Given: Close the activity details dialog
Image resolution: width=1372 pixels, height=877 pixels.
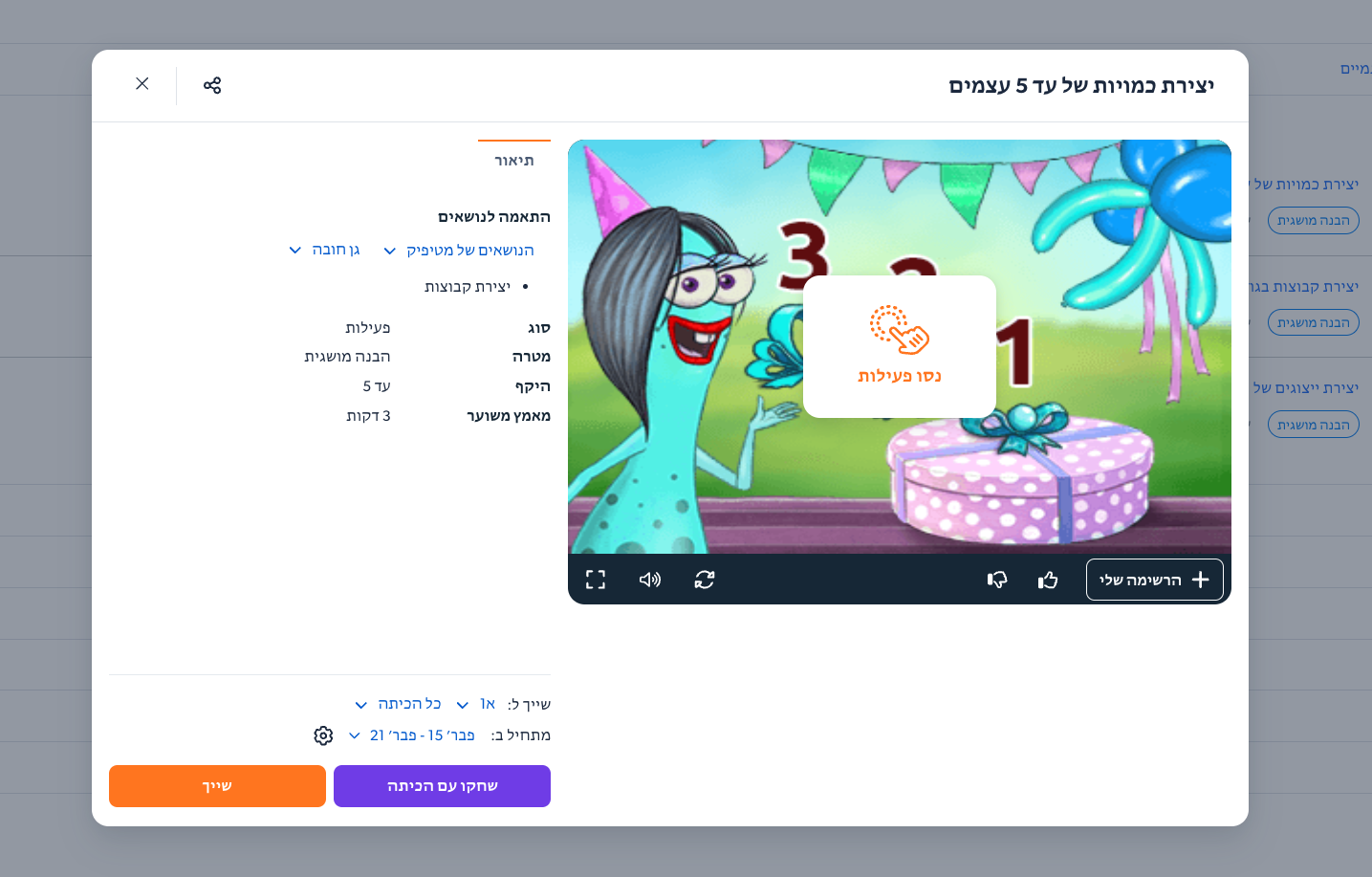Looking at the screenshot, I should [142, 84].
